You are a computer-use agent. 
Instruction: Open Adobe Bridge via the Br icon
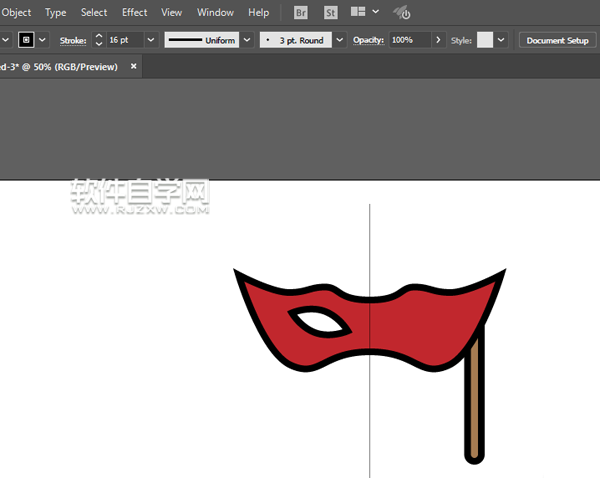[x=301, y=13]
